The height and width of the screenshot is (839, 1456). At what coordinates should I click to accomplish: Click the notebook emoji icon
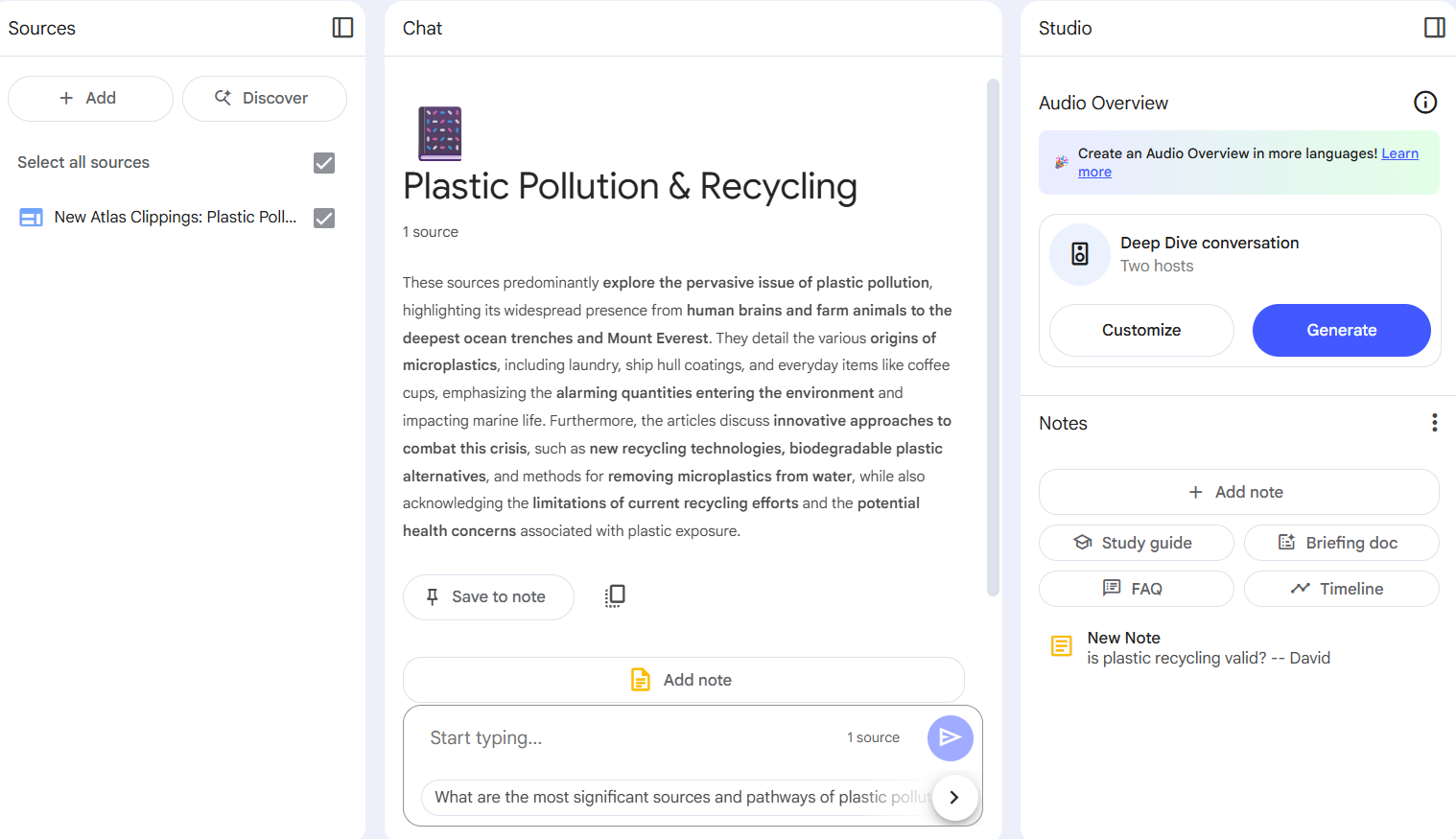point(440,133)
